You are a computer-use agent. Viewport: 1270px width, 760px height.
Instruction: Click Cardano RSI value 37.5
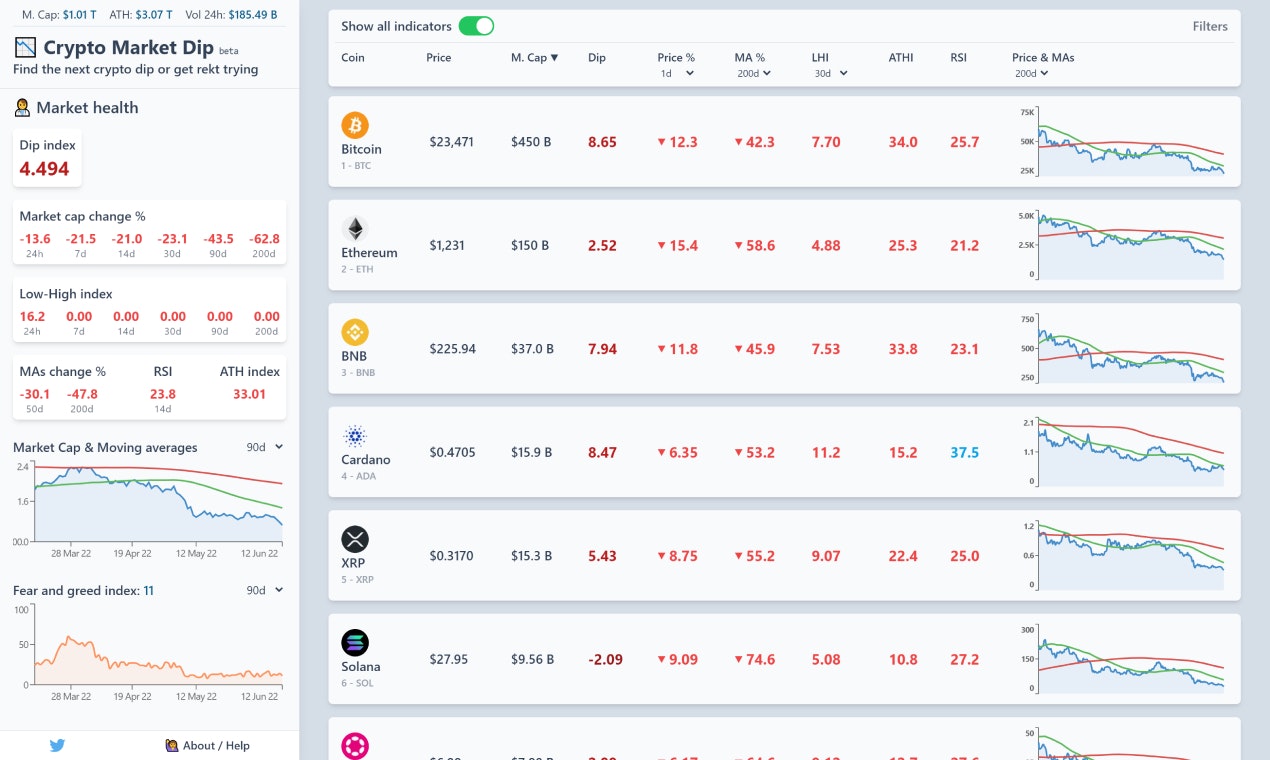click(x=964, y=452)
